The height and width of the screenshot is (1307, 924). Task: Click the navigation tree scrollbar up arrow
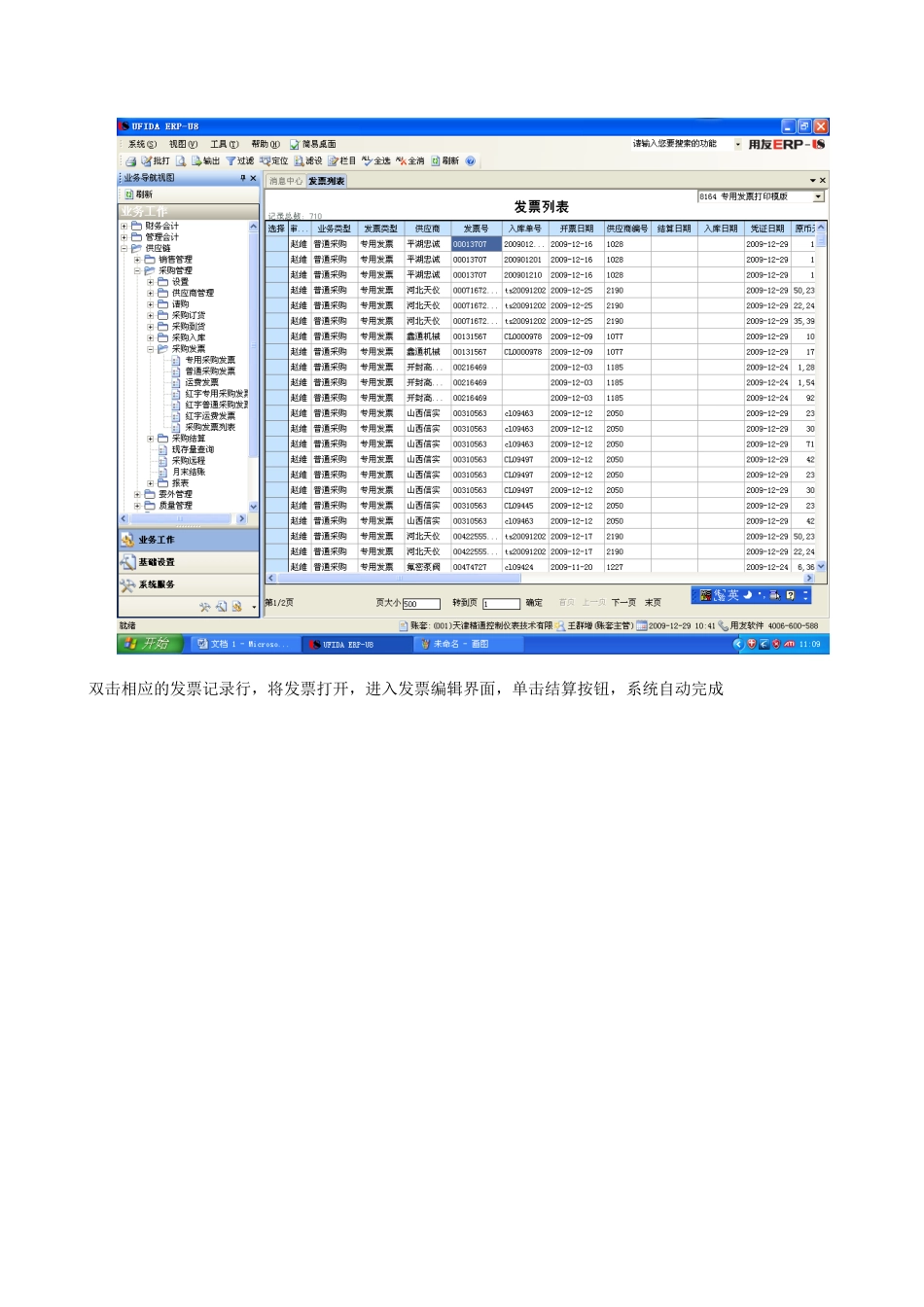[254, 227]
